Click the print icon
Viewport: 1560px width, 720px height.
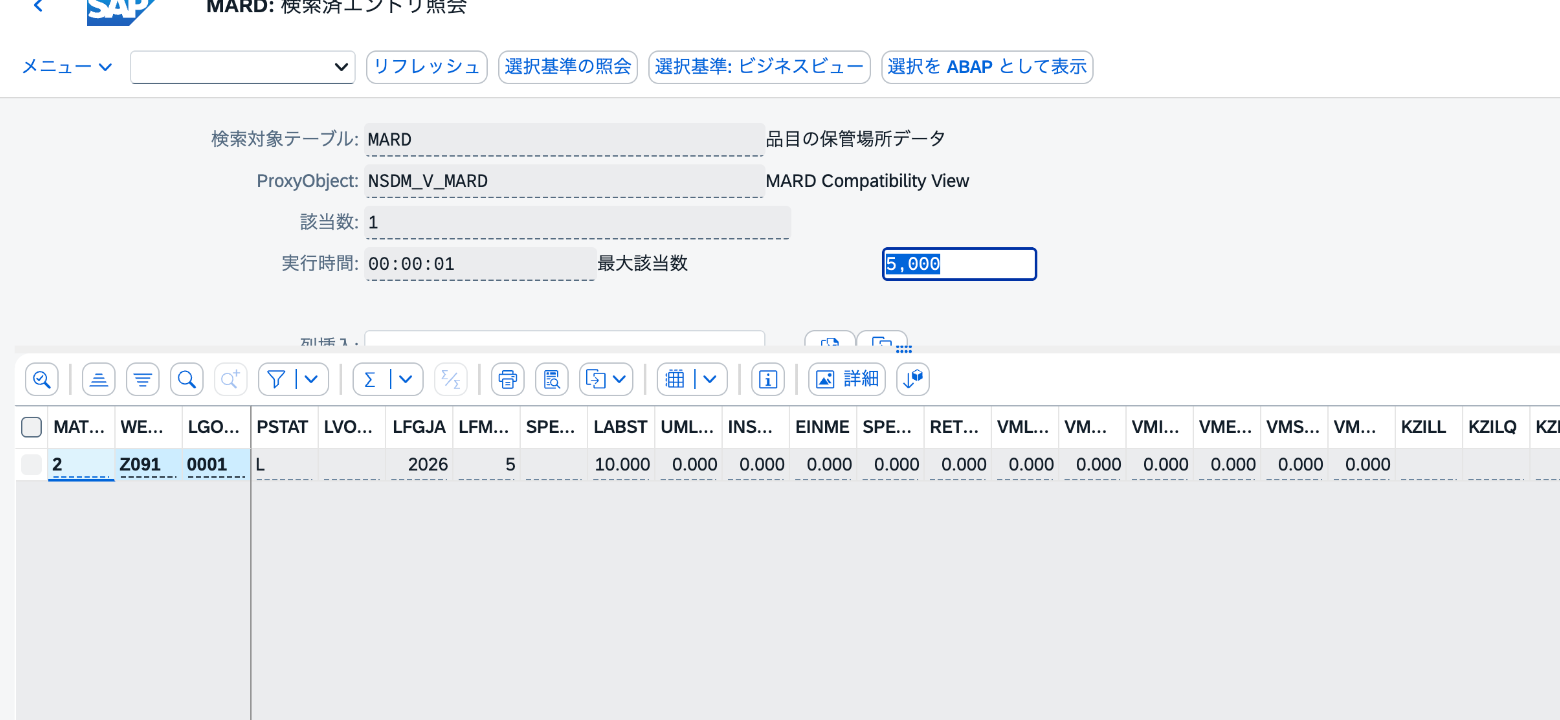pyautogui.click(x=508, y=379)
